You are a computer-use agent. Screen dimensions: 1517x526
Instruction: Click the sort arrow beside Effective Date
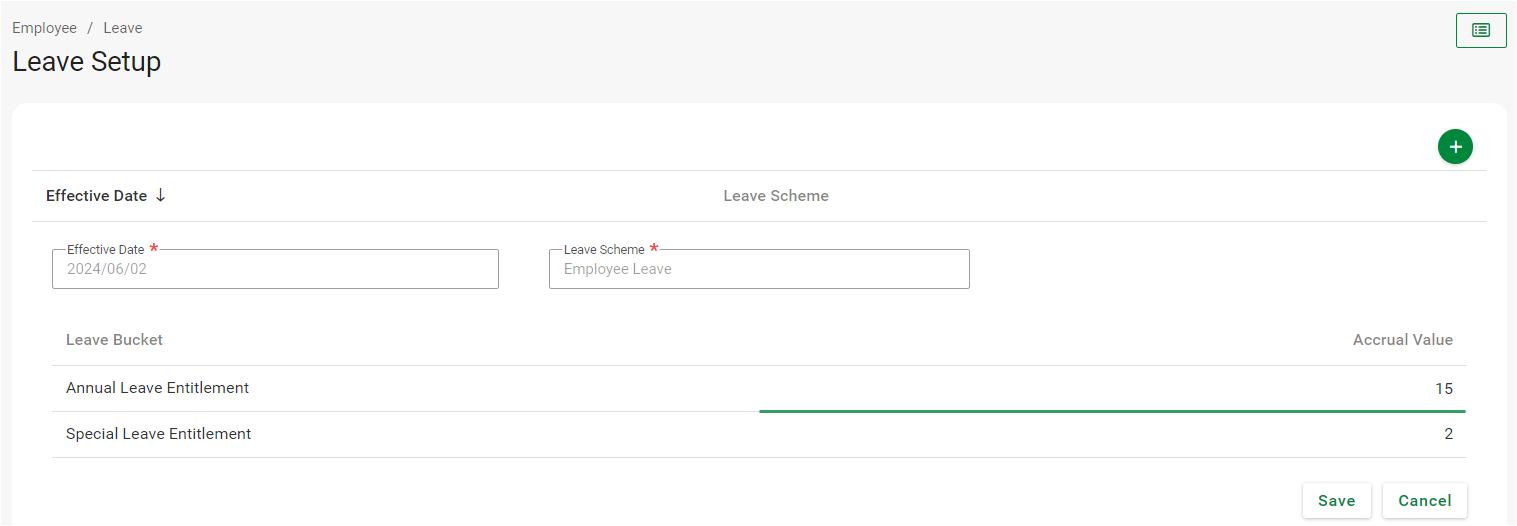pyautogui.click(x=160, y=196)
